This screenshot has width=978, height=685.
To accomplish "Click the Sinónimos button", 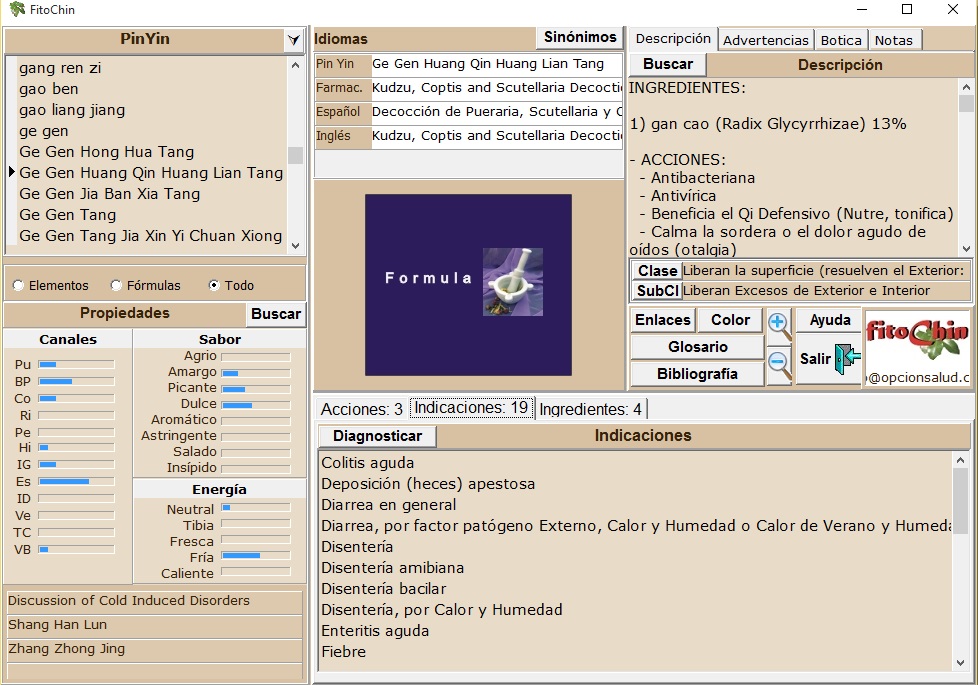I will pos(579,37).
